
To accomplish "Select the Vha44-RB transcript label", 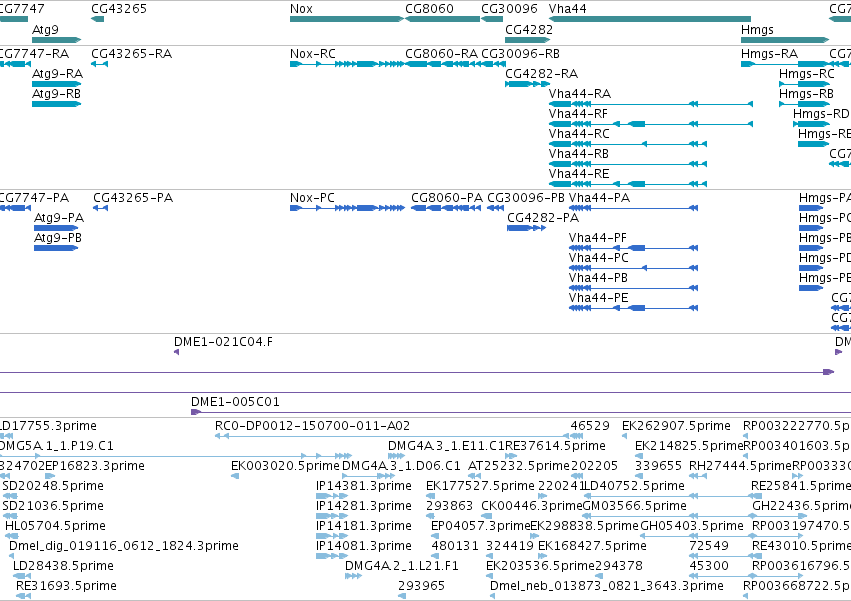I will (x=579, y=154).
